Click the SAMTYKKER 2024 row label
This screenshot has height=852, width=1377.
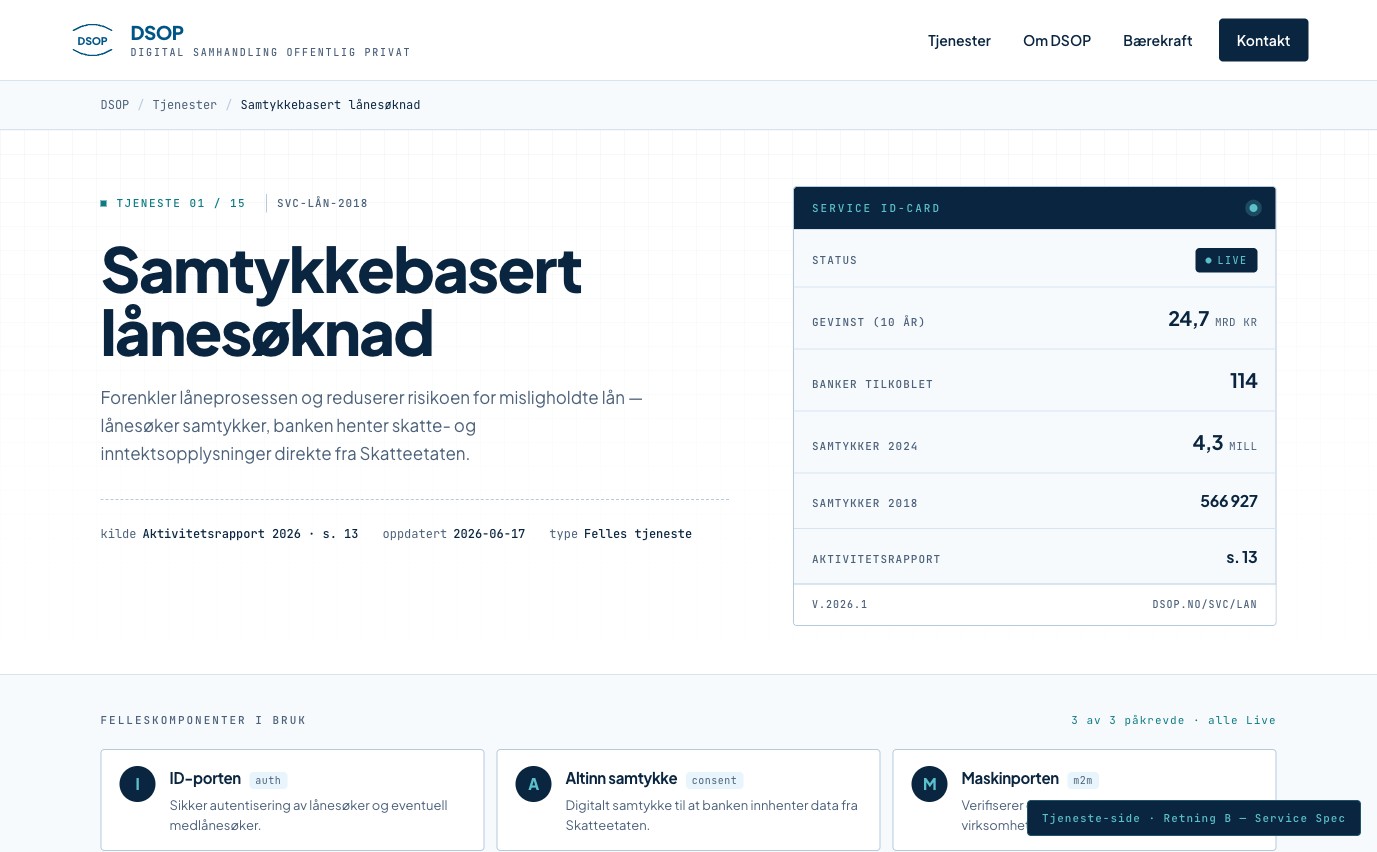coord(865,446)
